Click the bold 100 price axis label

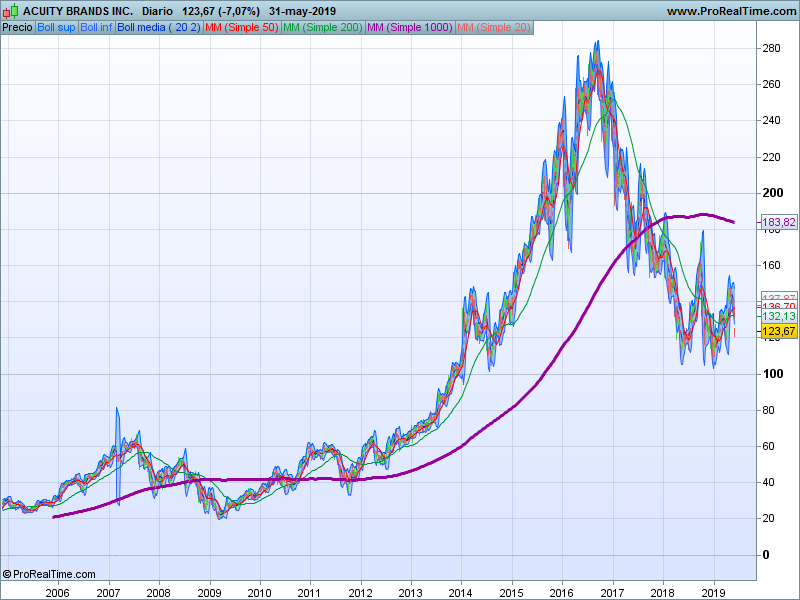click(772, 374)
